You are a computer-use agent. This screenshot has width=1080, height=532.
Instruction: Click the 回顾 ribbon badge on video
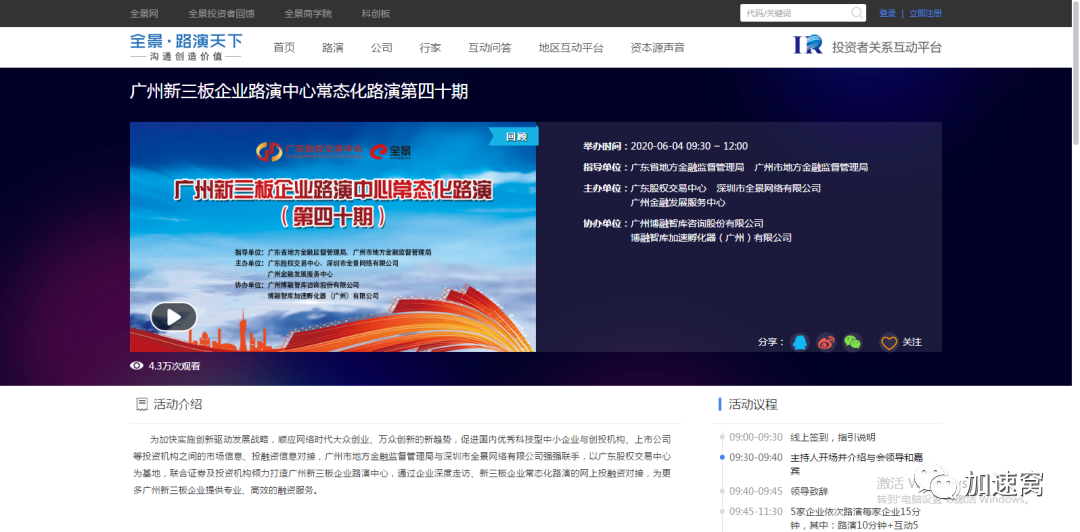515,136
